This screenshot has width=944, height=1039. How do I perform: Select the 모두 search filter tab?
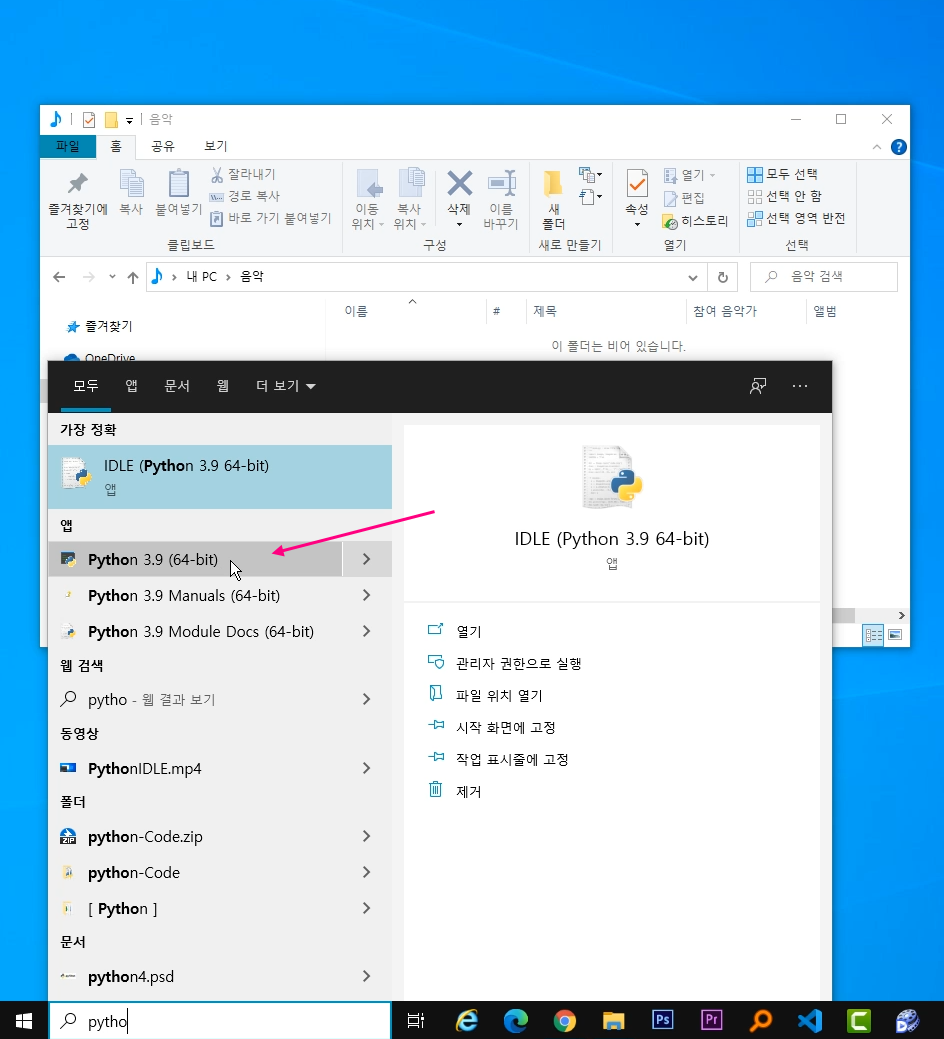(85, 386)
